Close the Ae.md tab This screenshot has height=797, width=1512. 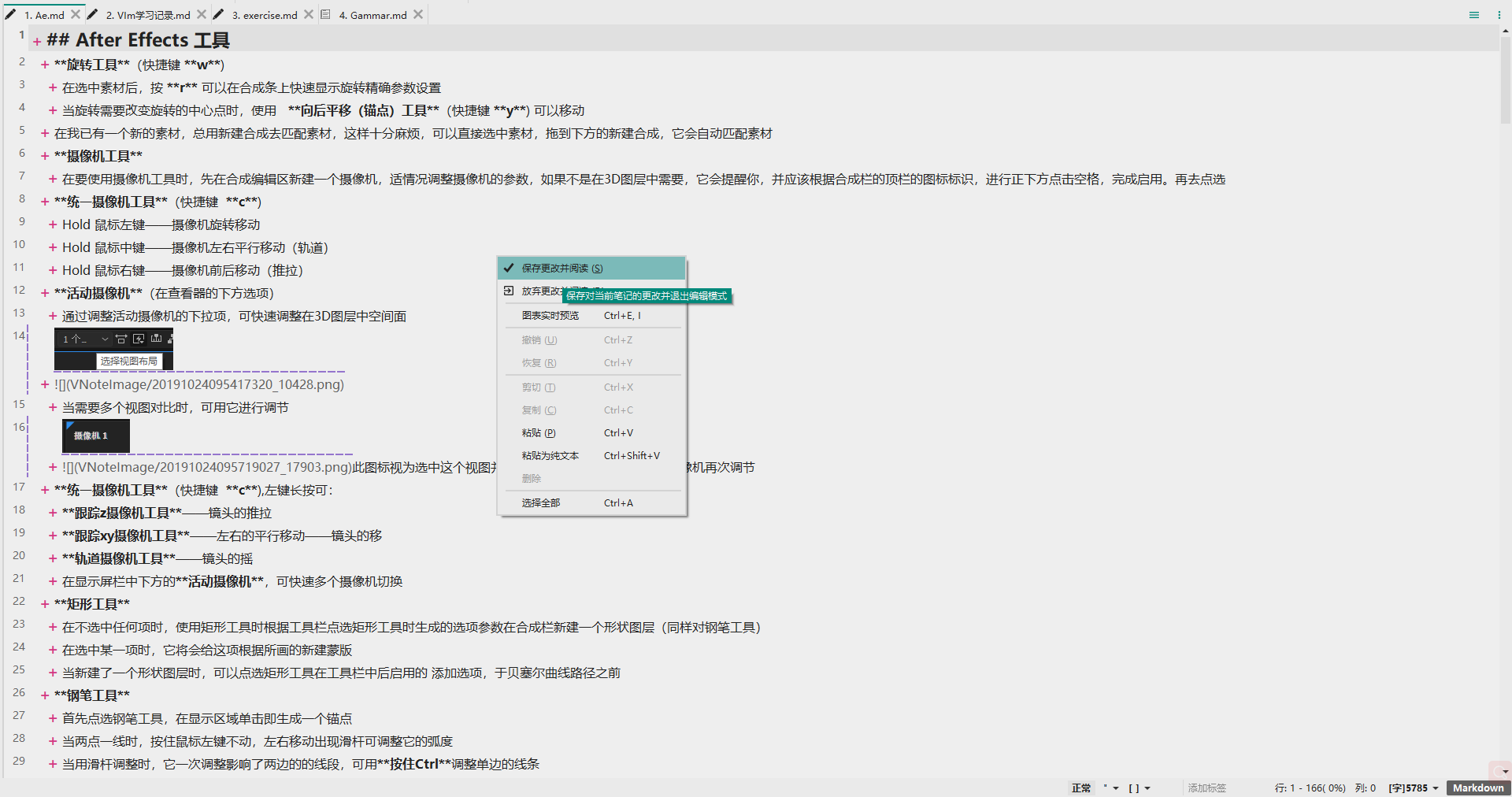tap(76, 14)
